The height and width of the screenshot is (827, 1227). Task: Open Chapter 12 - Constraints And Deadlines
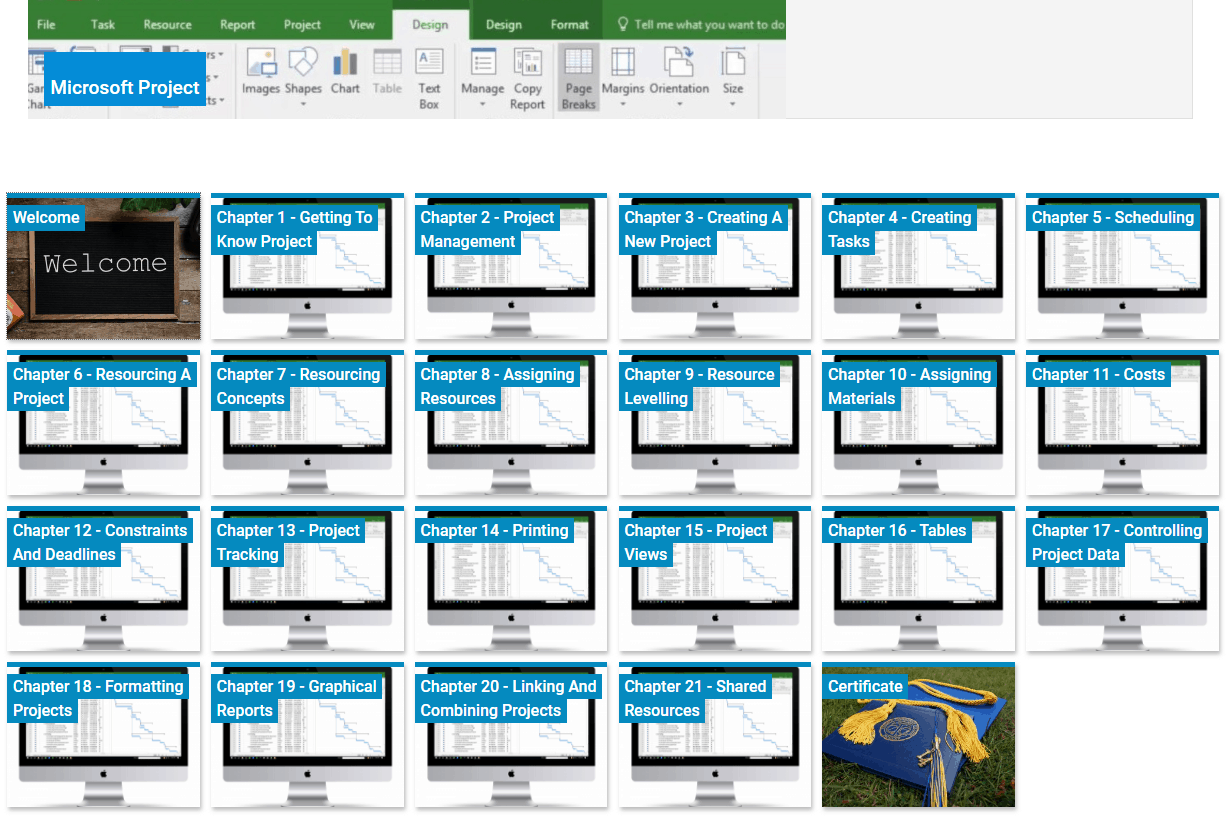(x=104, y=580)
